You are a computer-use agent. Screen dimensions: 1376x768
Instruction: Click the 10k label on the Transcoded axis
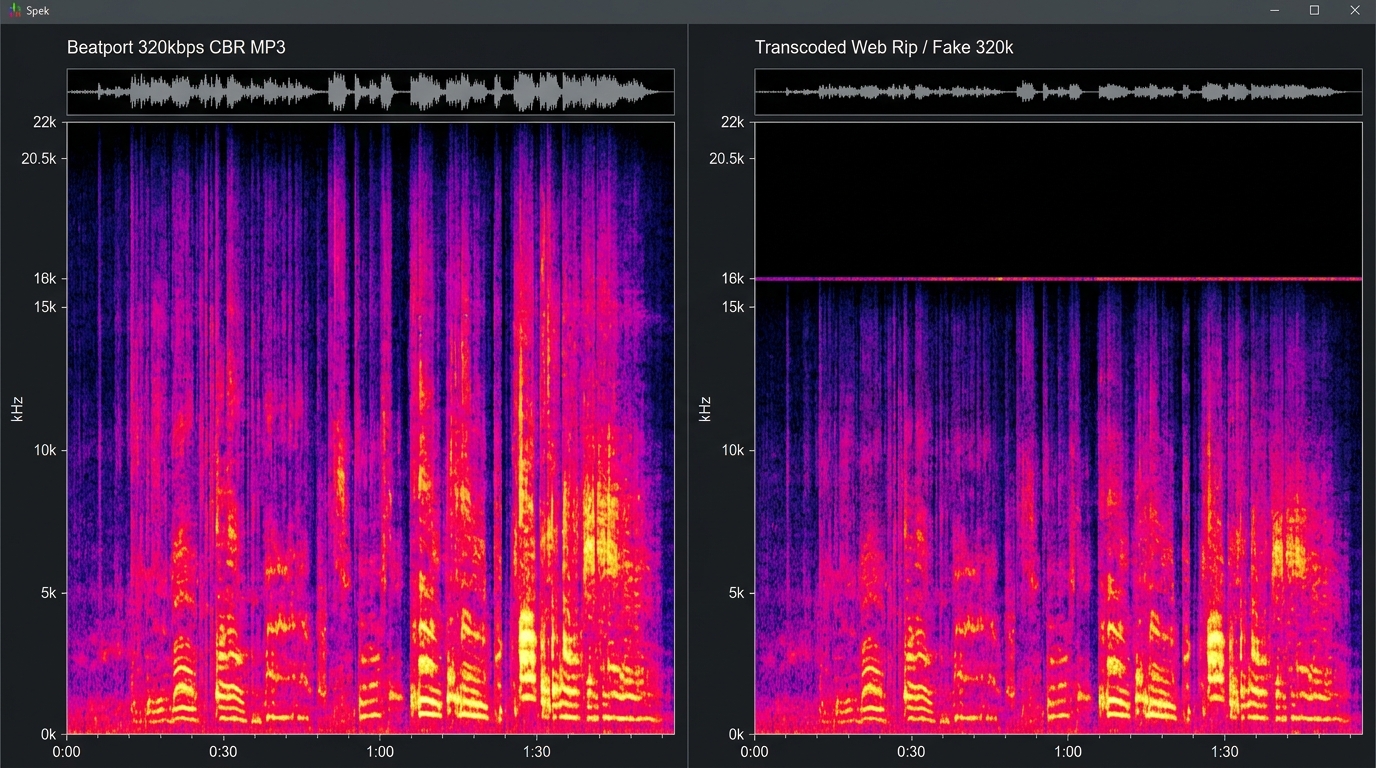coord(735,450)
